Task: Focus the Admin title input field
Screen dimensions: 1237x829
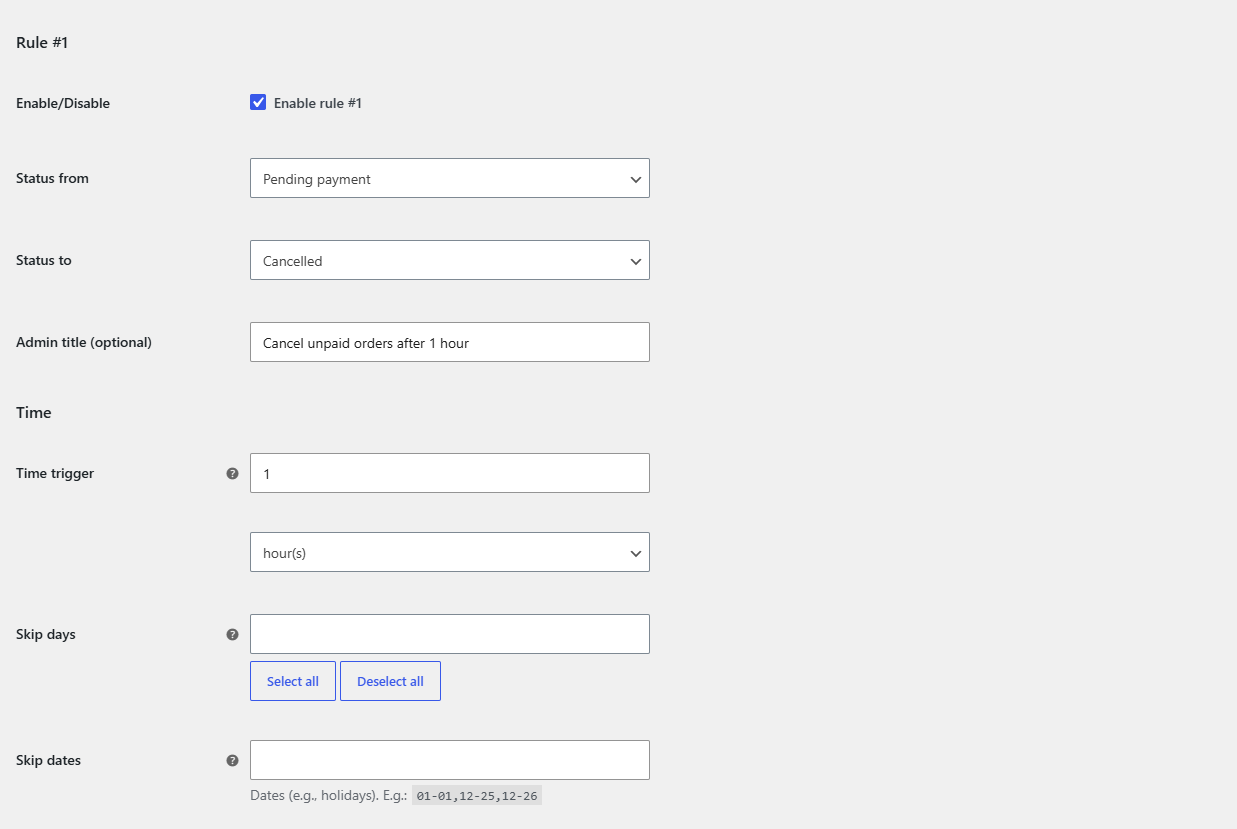Action: click(x=450, y=342)
